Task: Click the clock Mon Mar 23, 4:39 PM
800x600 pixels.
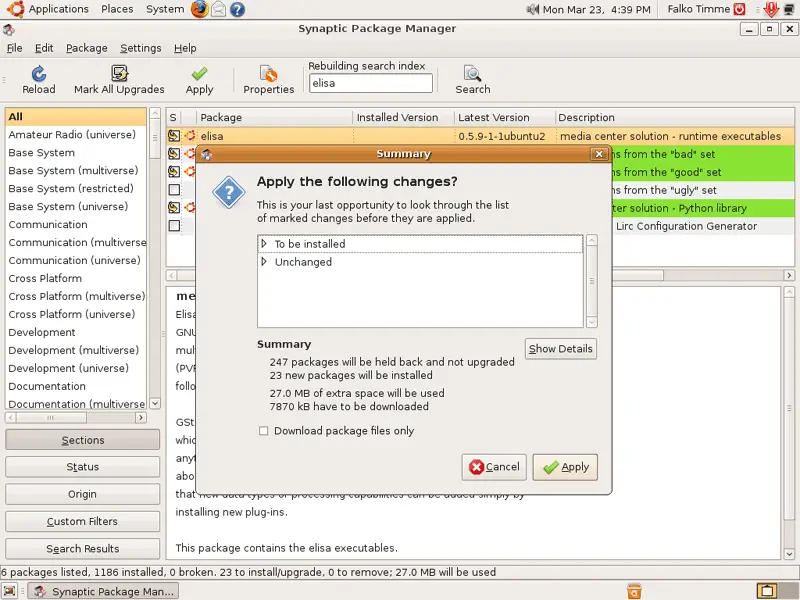Action: pos(596,9)
